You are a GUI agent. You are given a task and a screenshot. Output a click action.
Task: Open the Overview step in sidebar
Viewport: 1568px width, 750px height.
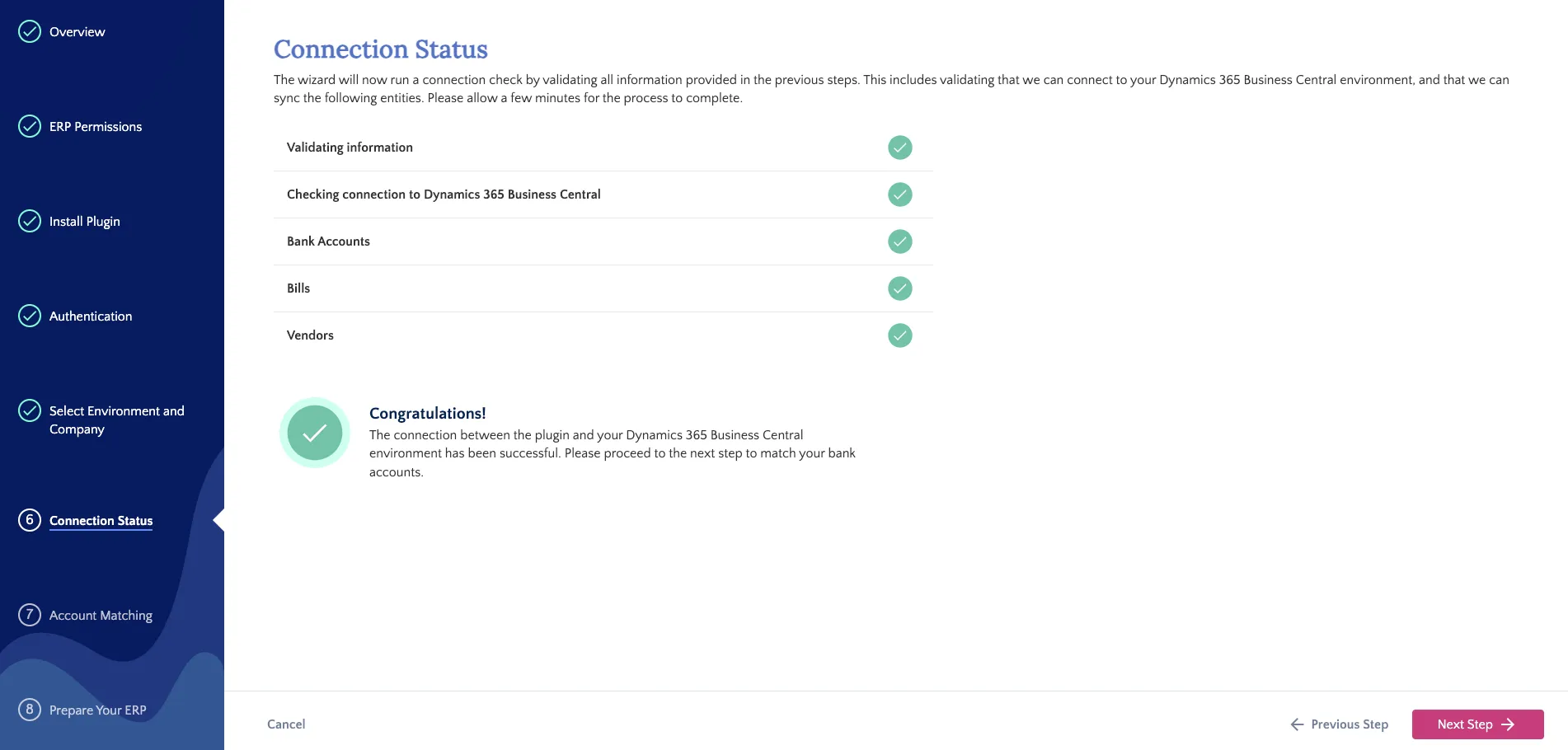[77, 32]
